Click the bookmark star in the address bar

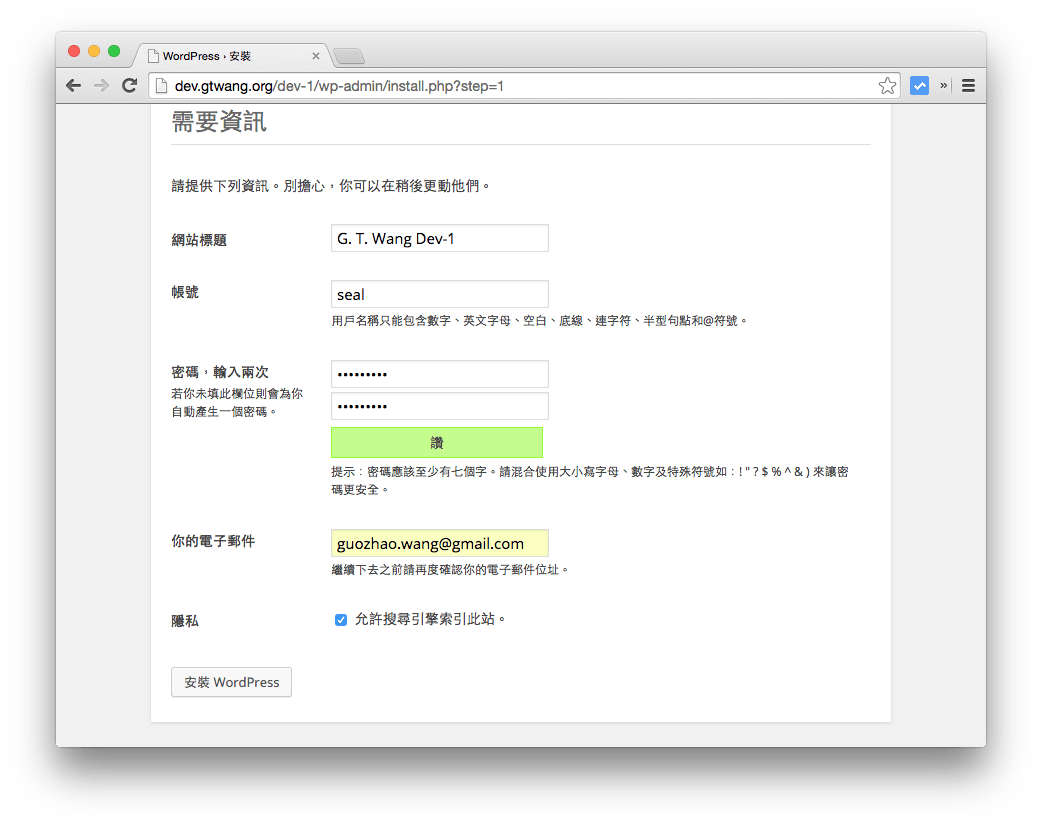(x=887, y=85)
